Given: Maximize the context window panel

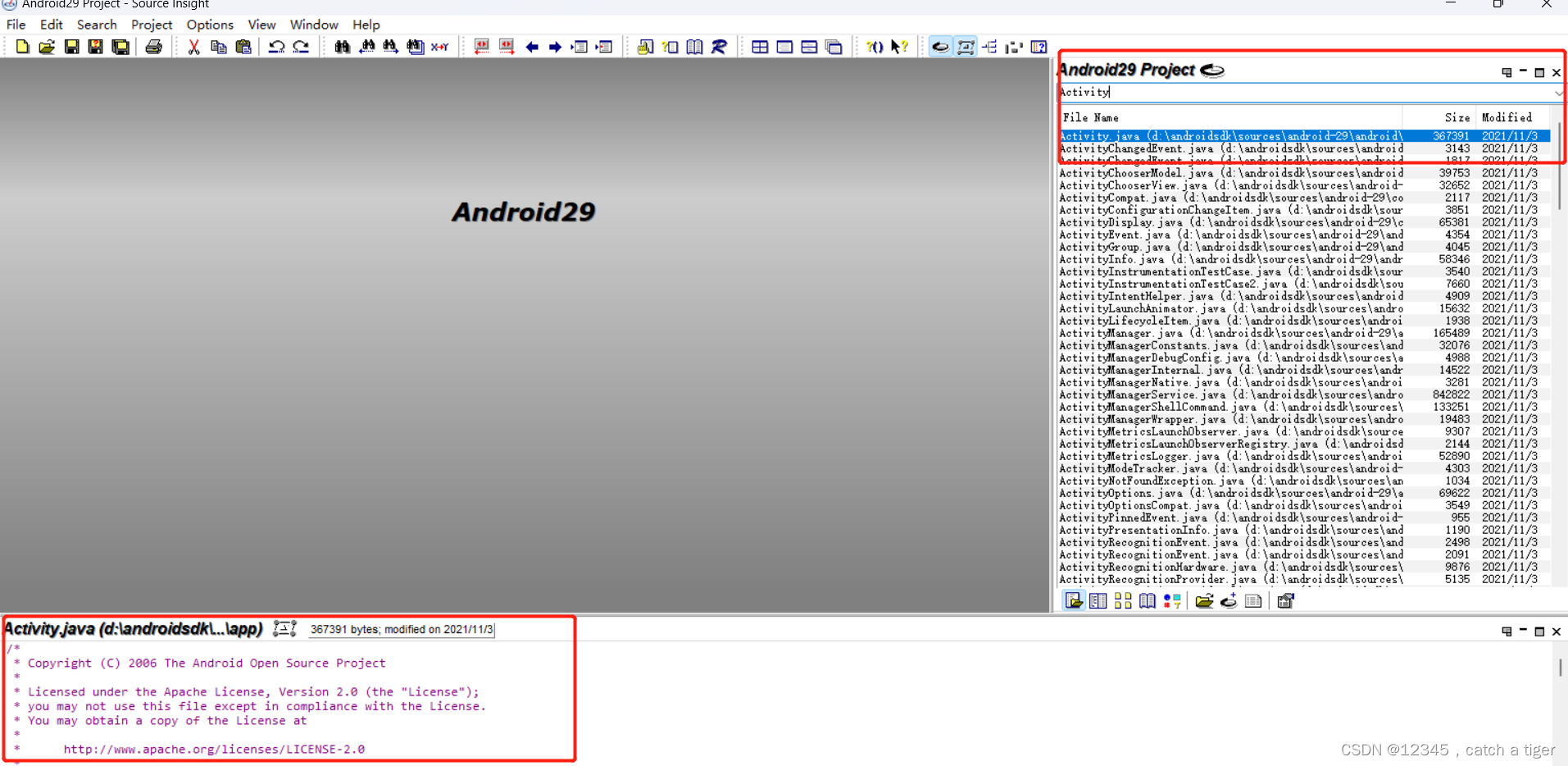Looking at the screenshot, I should click(x=1539, y=631).
